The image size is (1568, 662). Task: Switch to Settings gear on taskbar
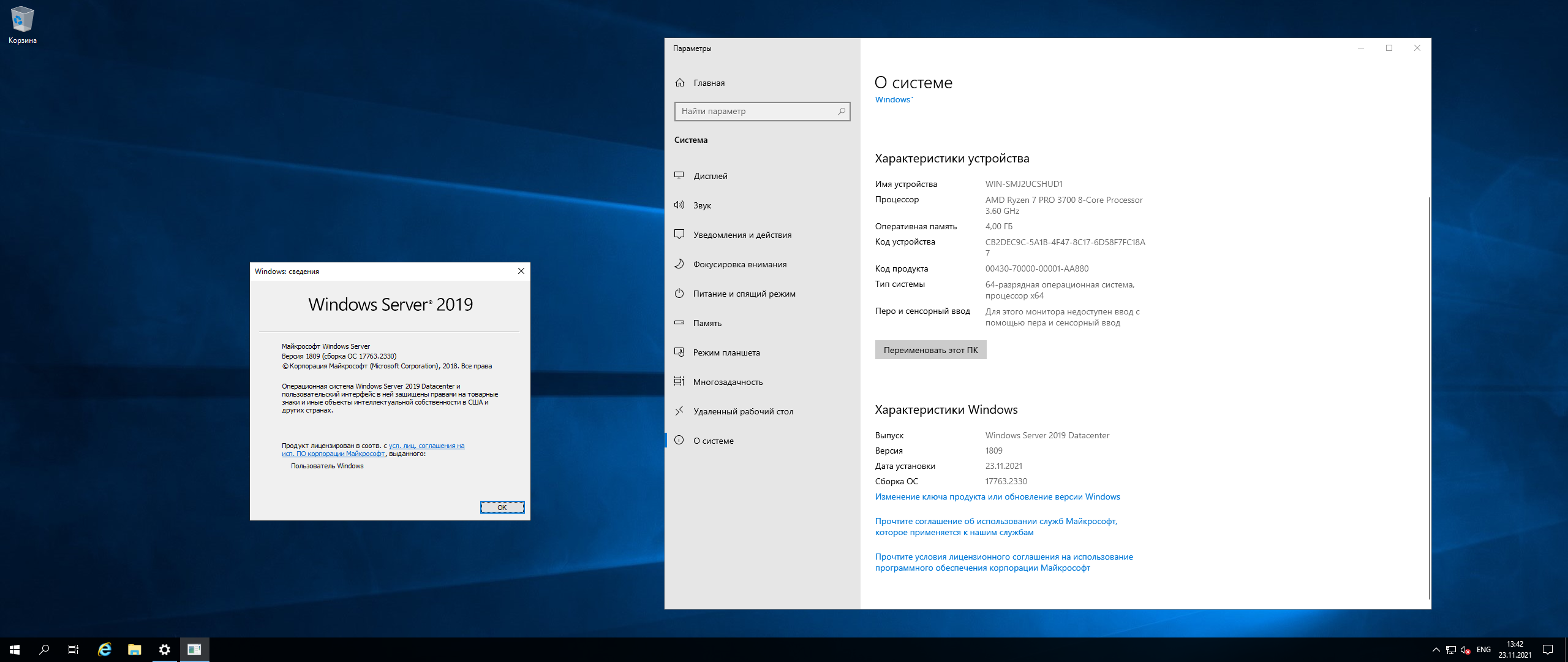click(x=165, y=650)
